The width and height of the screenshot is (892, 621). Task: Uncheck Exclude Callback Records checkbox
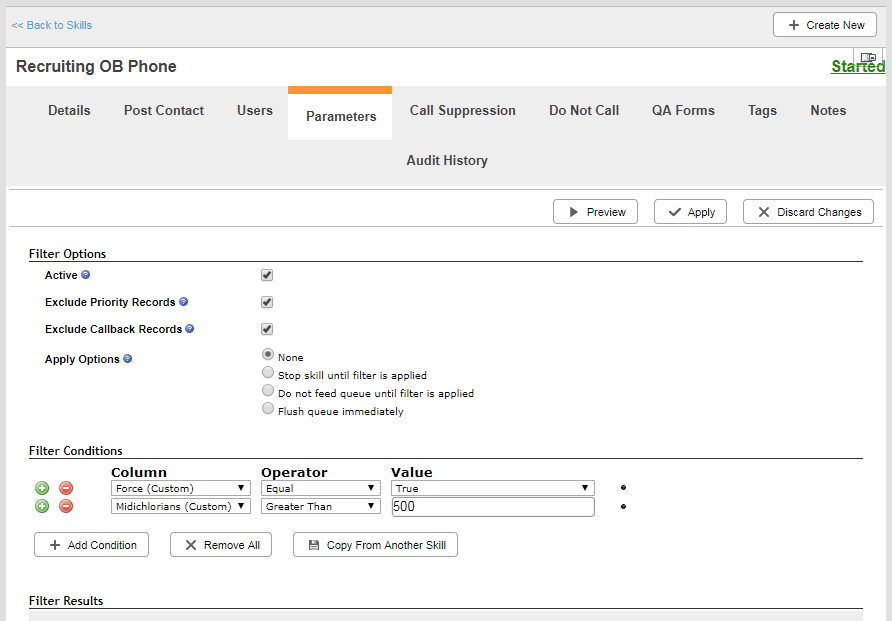(x=267, y=329)
